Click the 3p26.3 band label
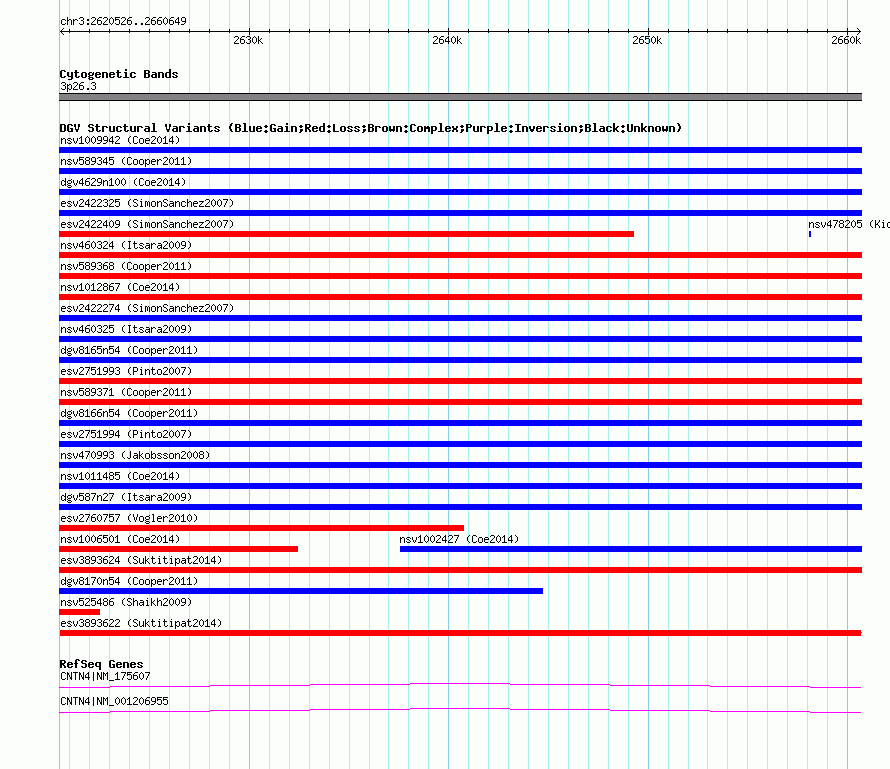The width and height of the screenshot is (890, 769). pos(78,86)
